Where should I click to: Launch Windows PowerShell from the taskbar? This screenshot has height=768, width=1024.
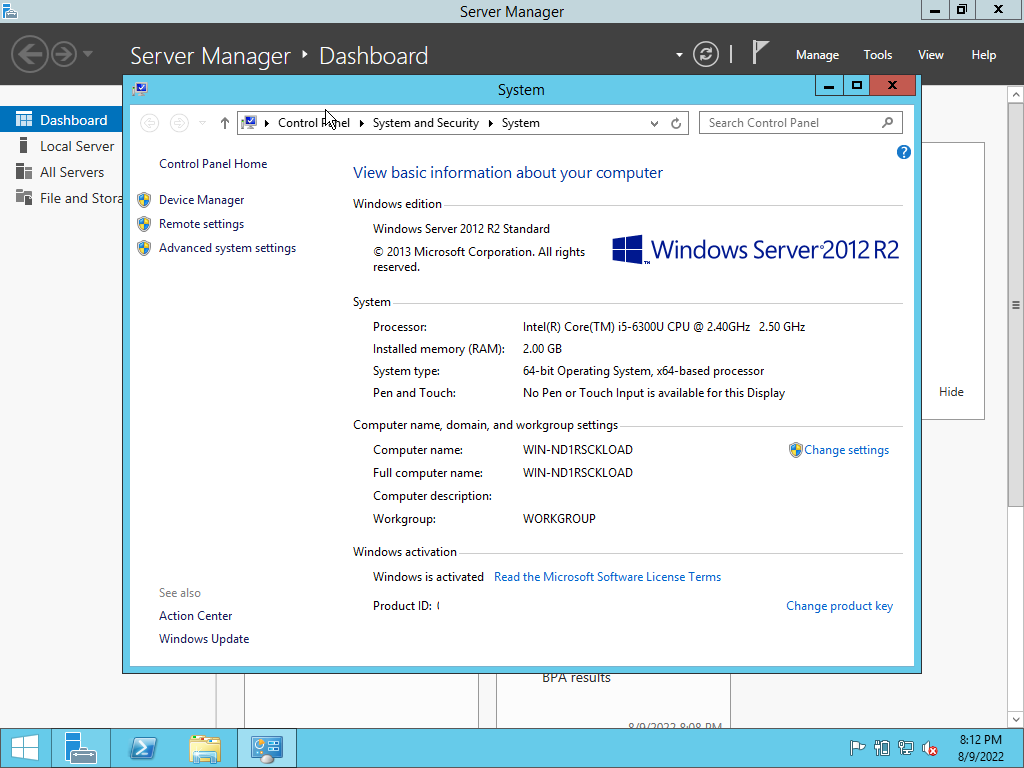pos(142,747)
